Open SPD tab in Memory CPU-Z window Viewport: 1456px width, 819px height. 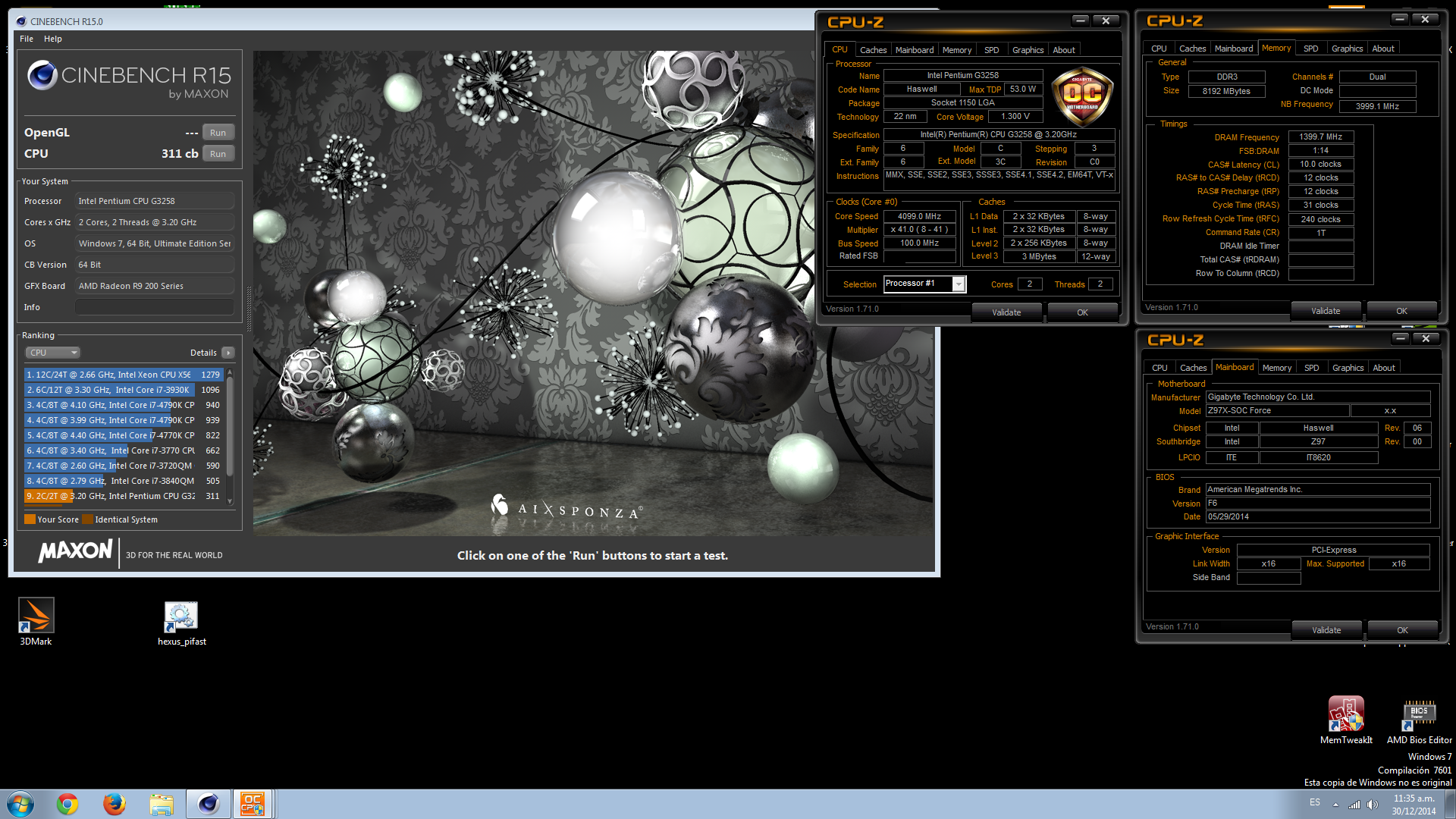click(1310, 49)
